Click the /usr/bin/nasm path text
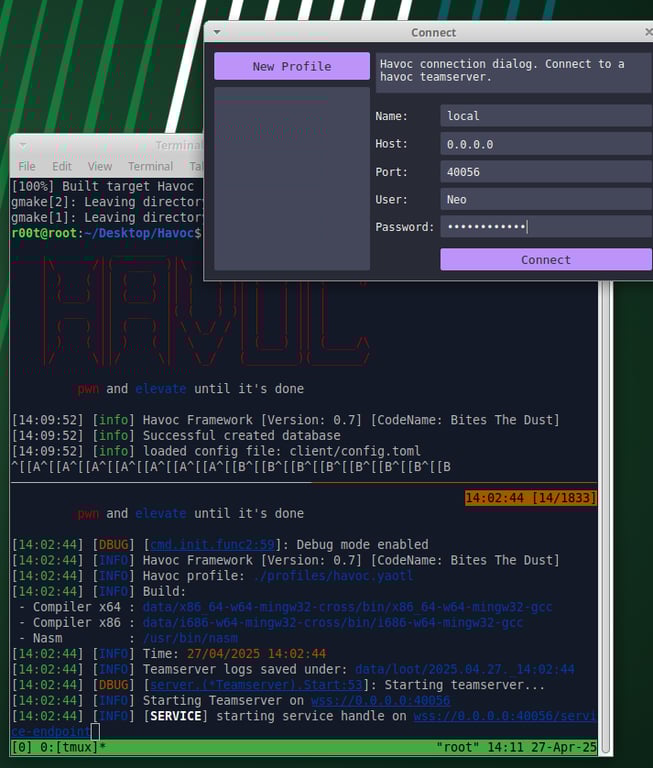Image resolution: width=653 pixels, height=768 pixels. coord(190,638)
